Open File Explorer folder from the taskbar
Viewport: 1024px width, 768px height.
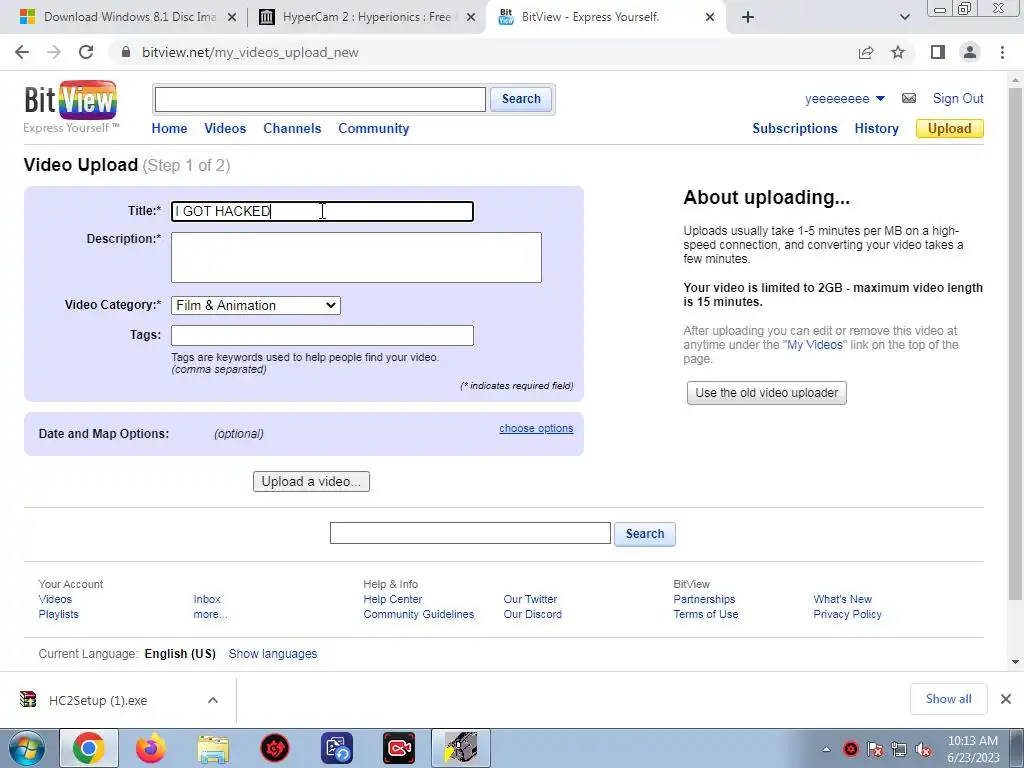click(x=213, y=748)
